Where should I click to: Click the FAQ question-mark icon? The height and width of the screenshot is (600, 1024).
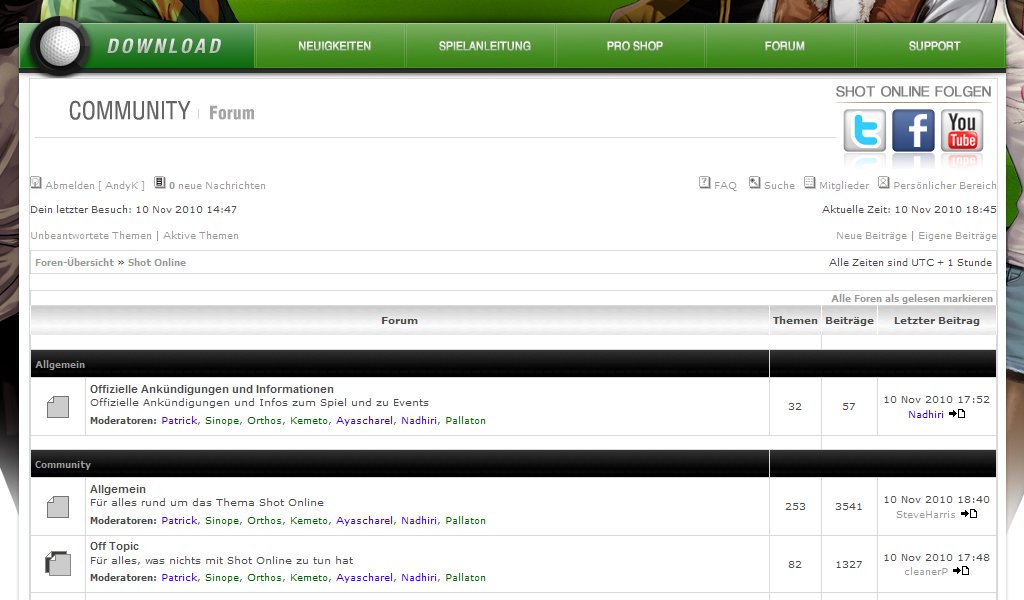[705, 183]
